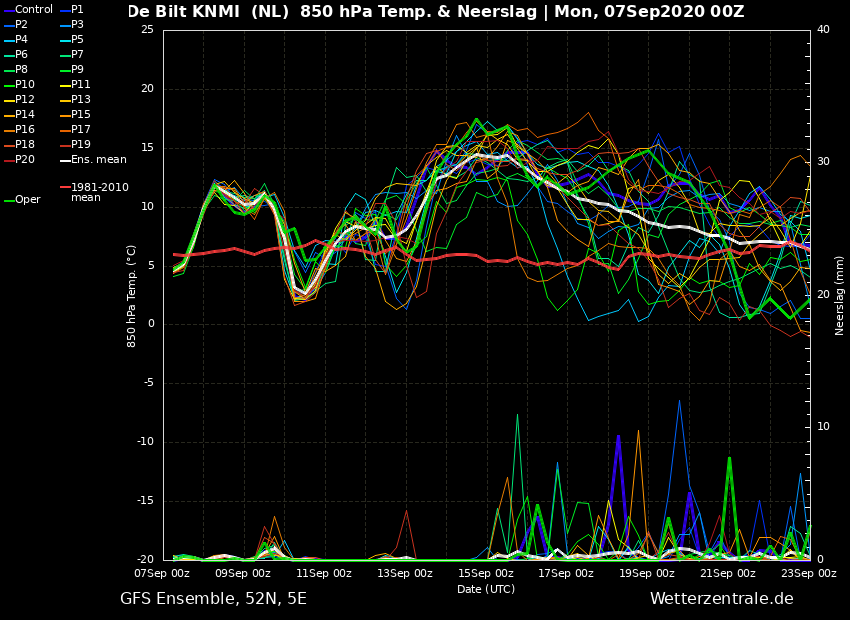Click the Control legend color swatch
The height and width of the screenshot is (620, 850).
point(9,10)
